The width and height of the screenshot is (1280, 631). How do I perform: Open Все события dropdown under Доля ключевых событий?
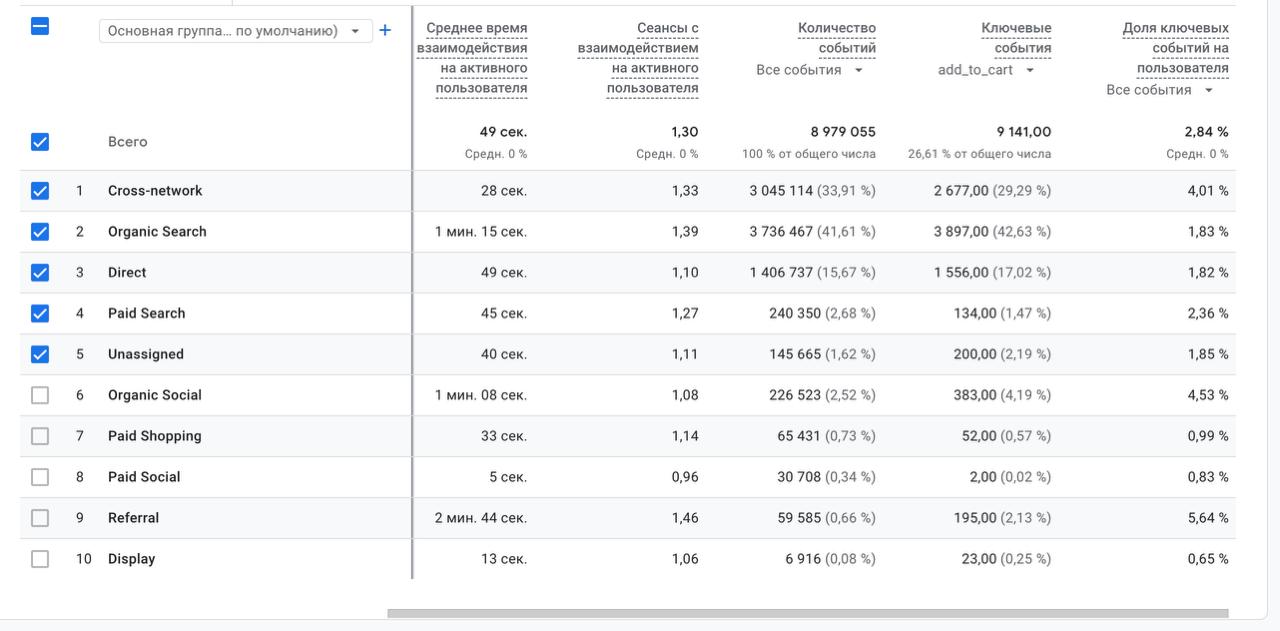point(1159,90)
